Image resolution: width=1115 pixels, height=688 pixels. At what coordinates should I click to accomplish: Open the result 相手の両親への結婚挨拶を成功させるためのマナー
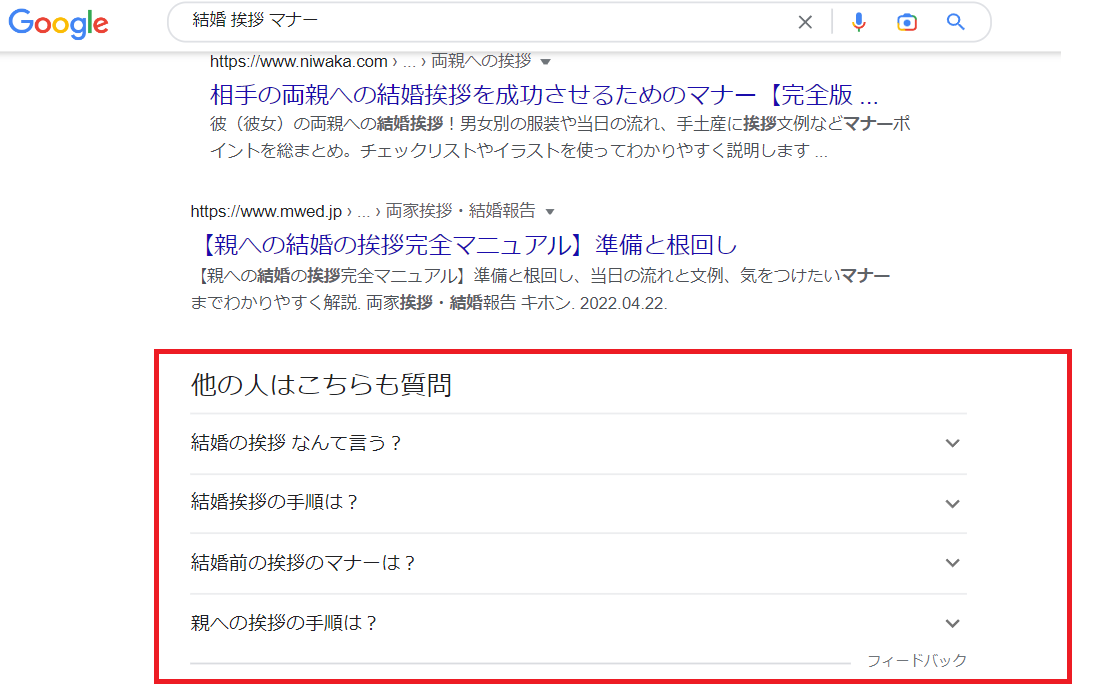coord(544,95)
